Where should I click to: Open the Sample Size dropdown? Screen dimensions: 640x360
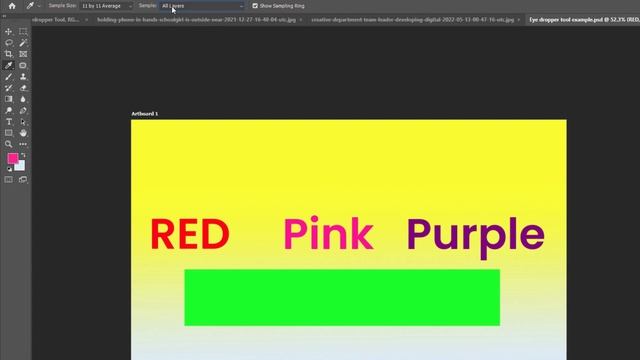(107, 6)
